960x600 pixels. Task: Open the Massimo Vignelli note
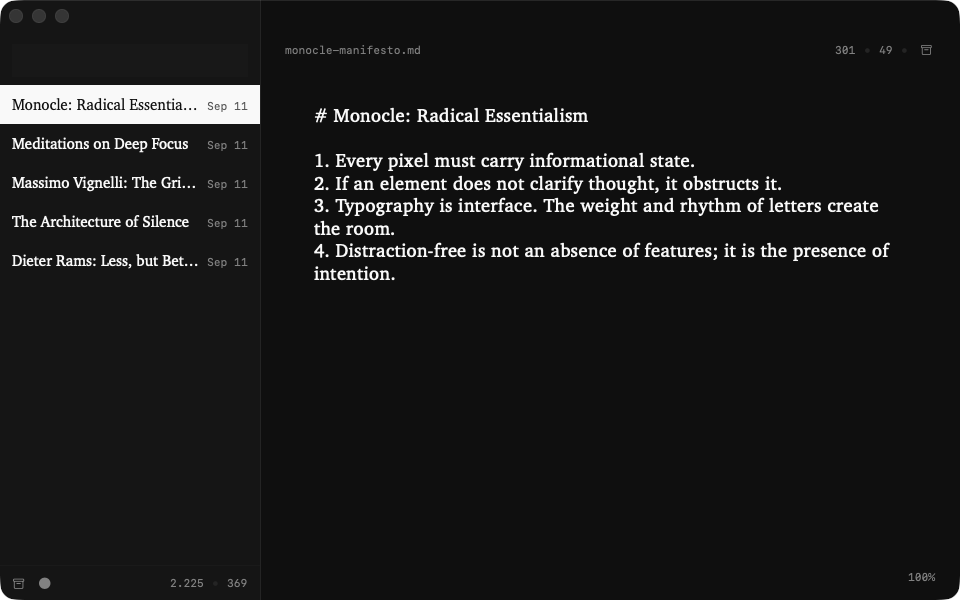click(130, 183)
